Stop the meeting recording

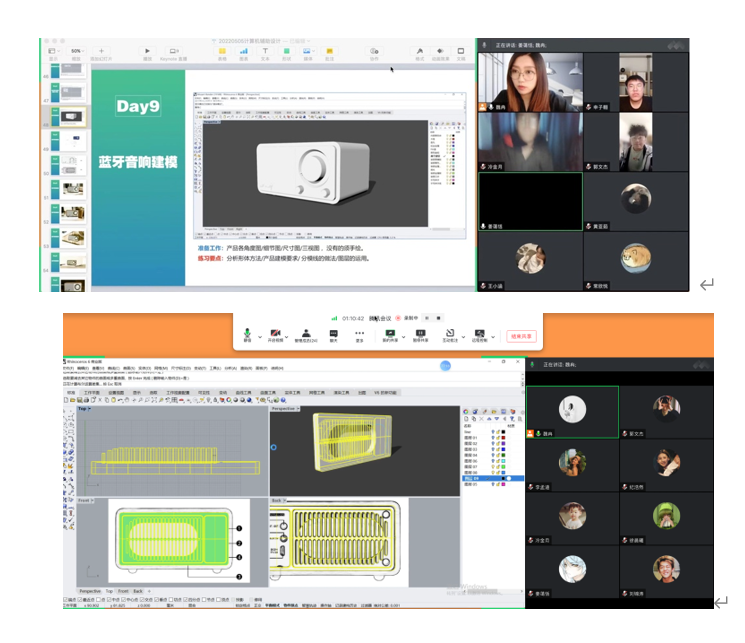pyautogui.click(x=438, y=318)
